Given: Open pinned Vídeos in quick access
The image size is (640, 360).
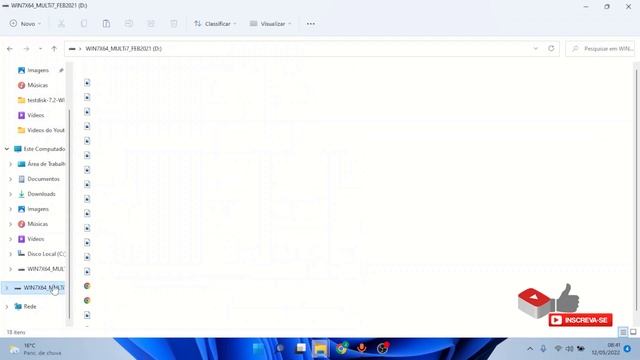Looking at the screenshot, I should [36, 115].
